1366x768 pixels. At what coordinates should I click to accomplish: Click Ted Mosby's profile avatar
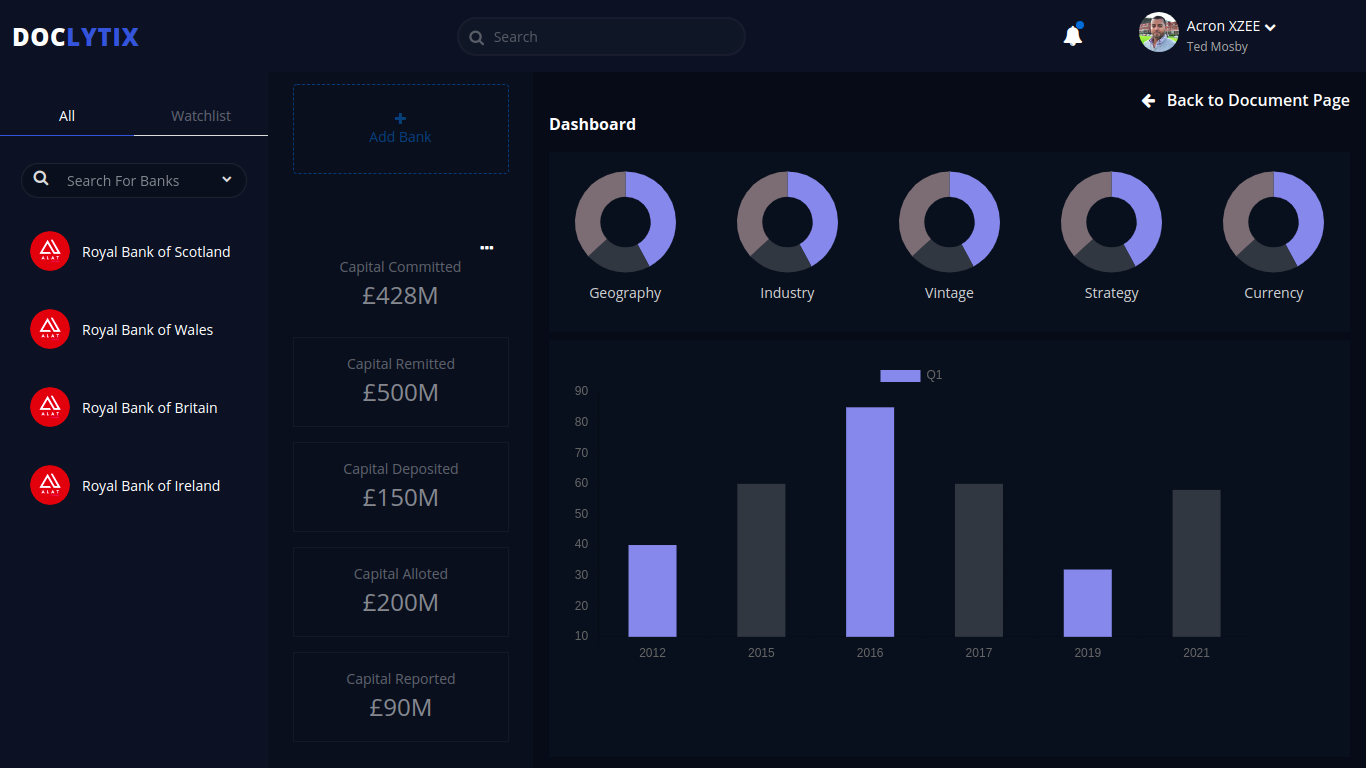click(x=1158, y=32)
